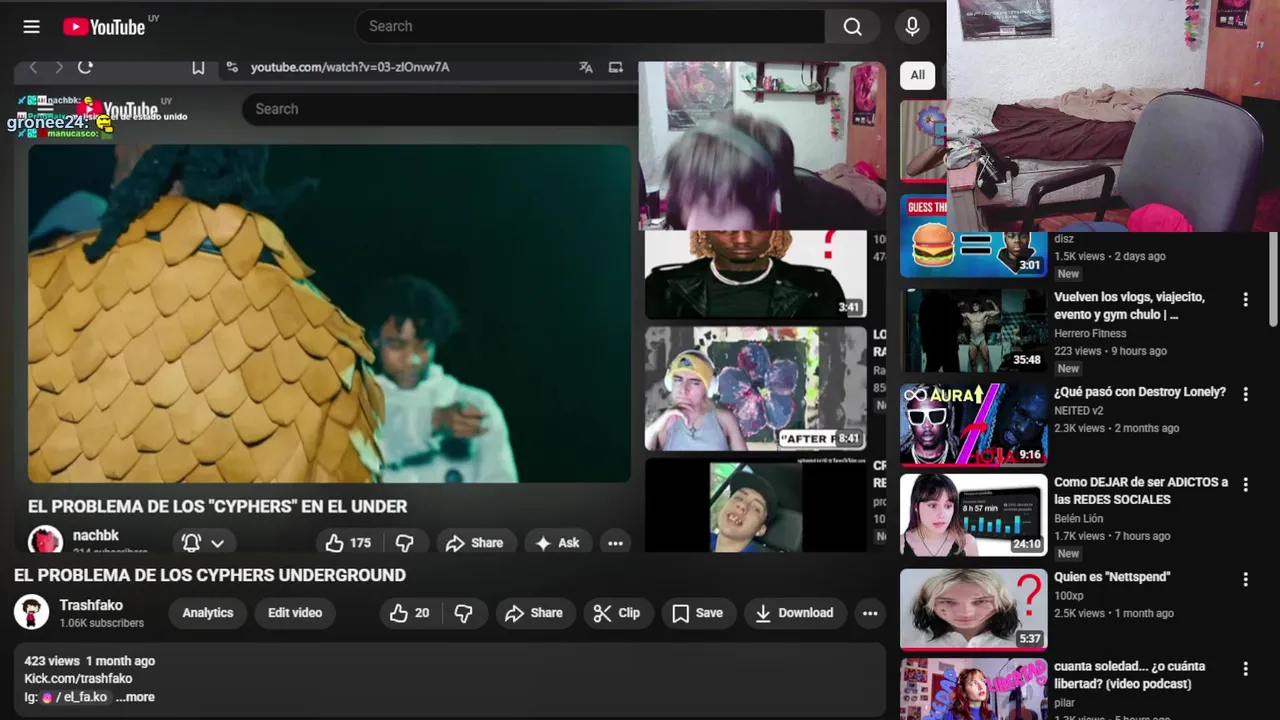Screen dimensions: 1280x720
Task: Like the video with 20 likes
Action: tap(409, 613)
